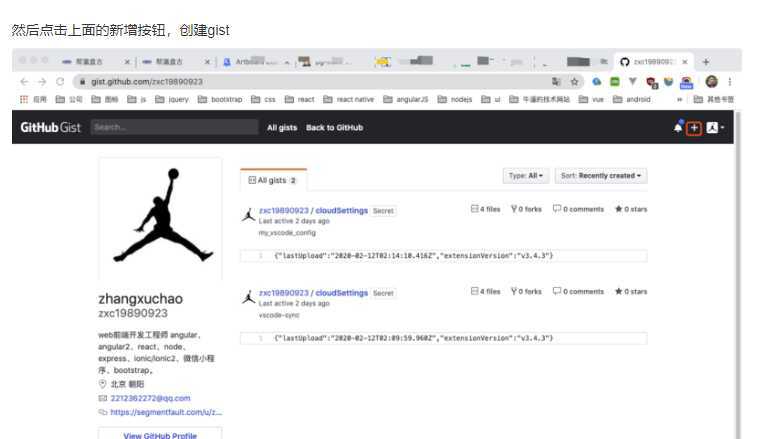Open the android bookmarks folder
This screenshot has height=439, width=771.
pos(632,99)
